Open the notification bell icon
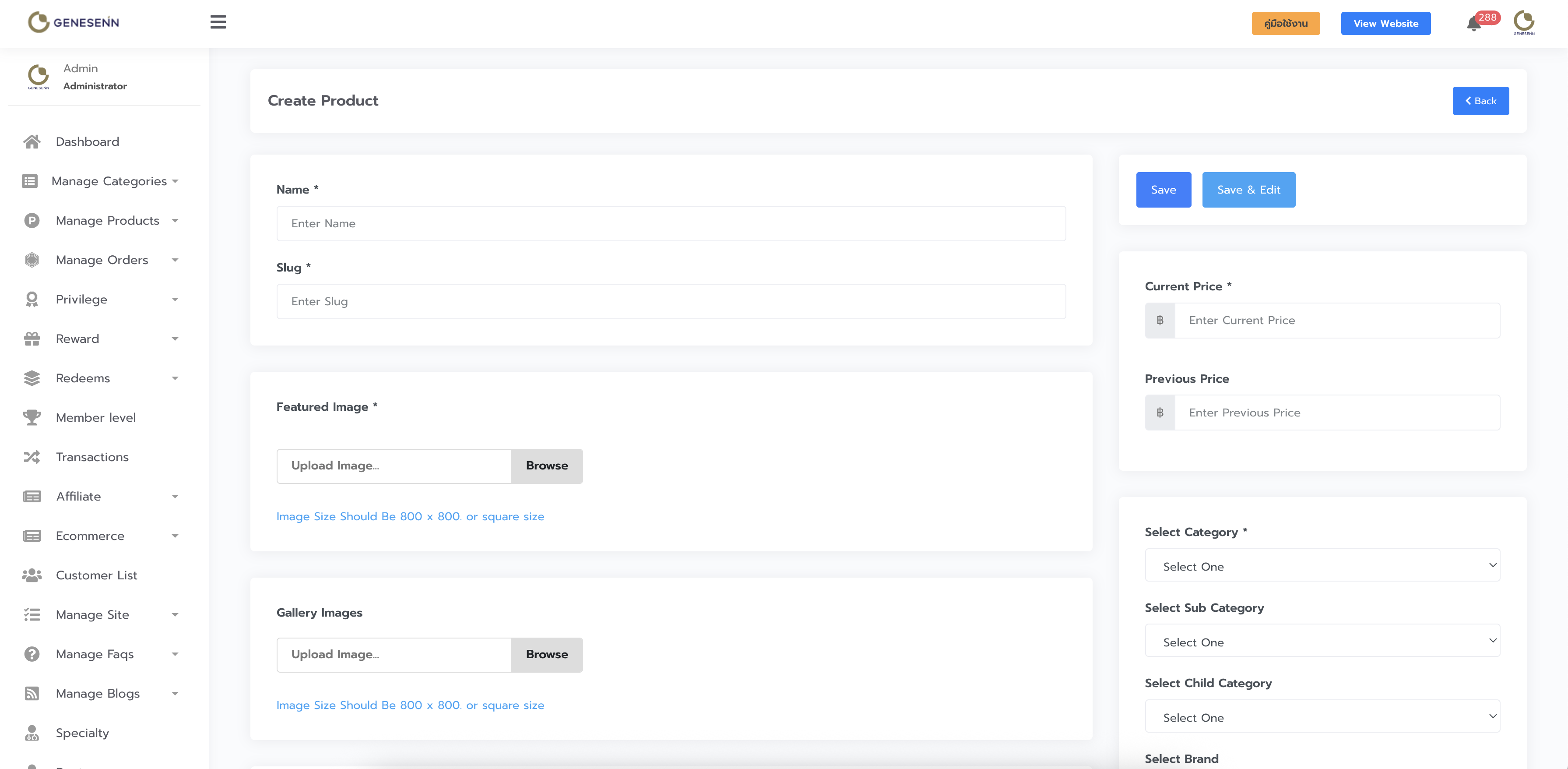 1473,24
